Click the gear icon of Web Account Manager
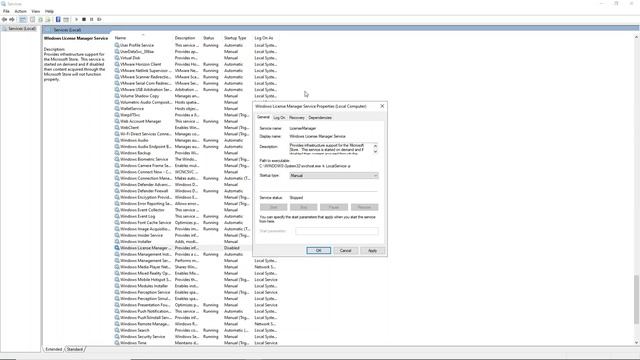Image resolution: width=640 pixels, height=360 pixels. 117,121
